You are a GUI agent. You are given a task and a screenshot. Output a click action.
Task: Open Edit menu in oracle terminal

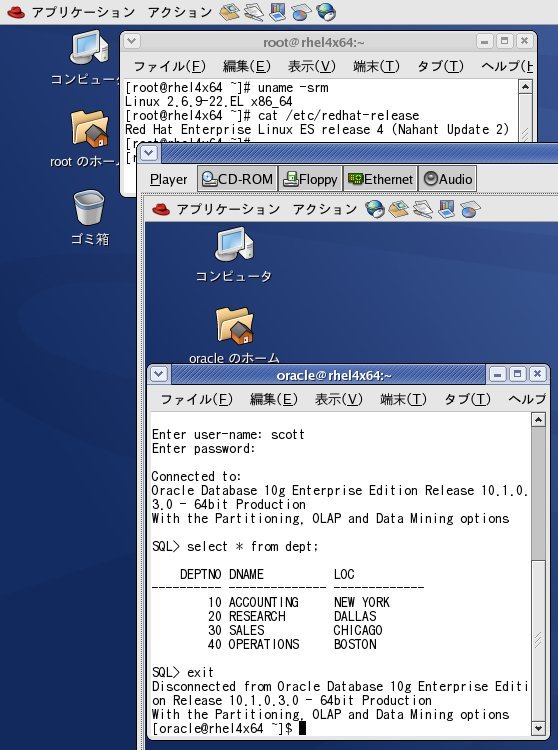274,399
